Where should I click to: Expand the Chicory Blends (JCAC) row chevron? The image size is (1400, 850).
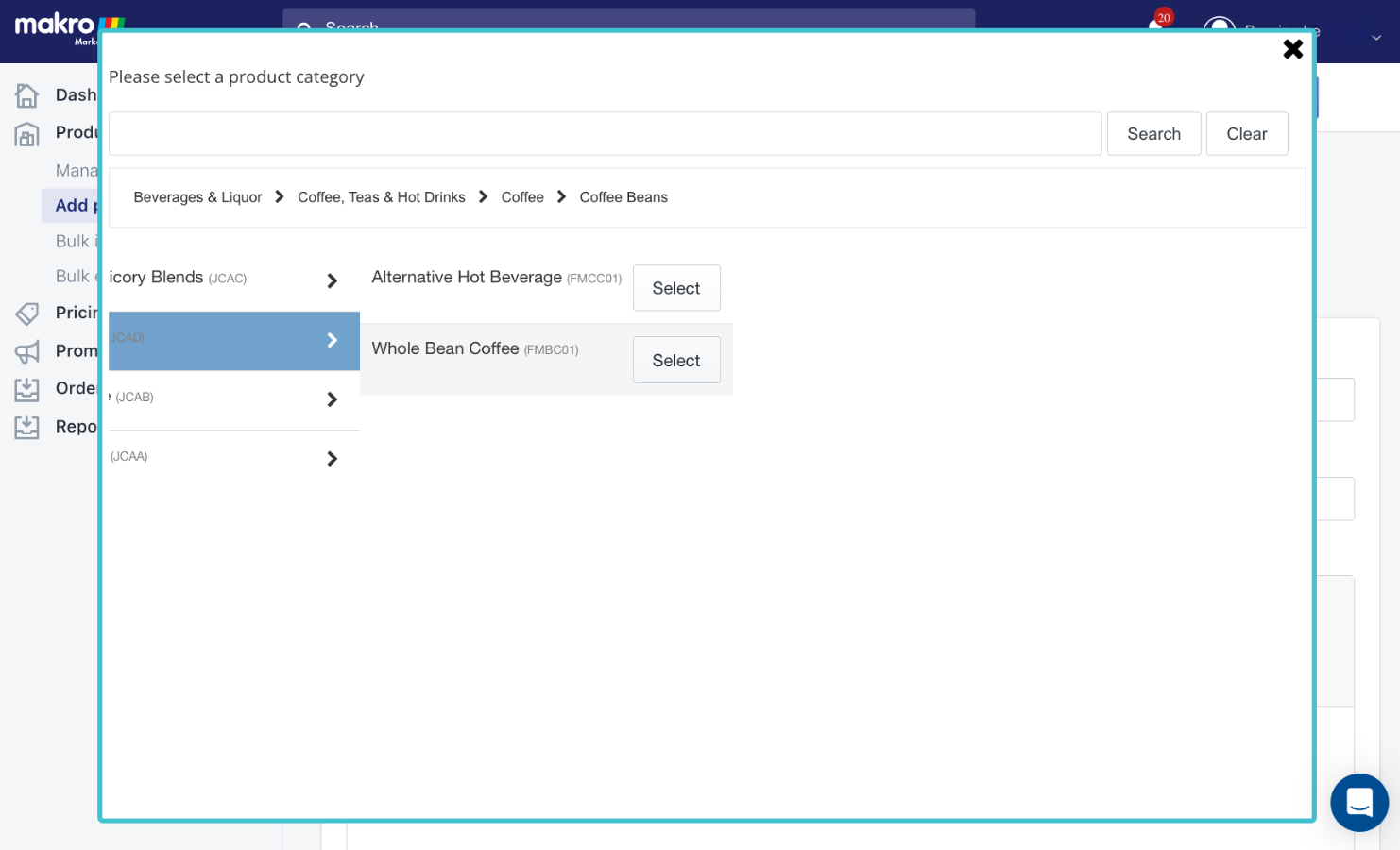click(x=332, y=280)
